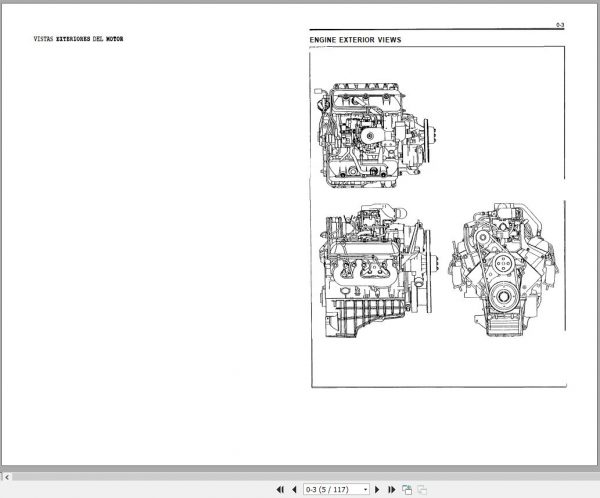Click the ENGINE EXTERIOR VIEWS heading
Screen dimensions: 600x498
click(355, 40)
